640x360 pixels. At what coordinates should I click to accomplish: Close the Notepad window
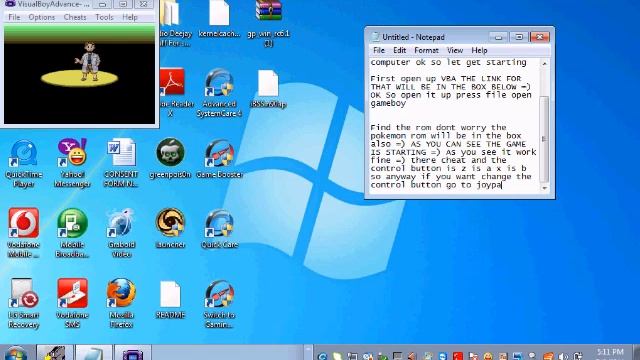[540, 37]
